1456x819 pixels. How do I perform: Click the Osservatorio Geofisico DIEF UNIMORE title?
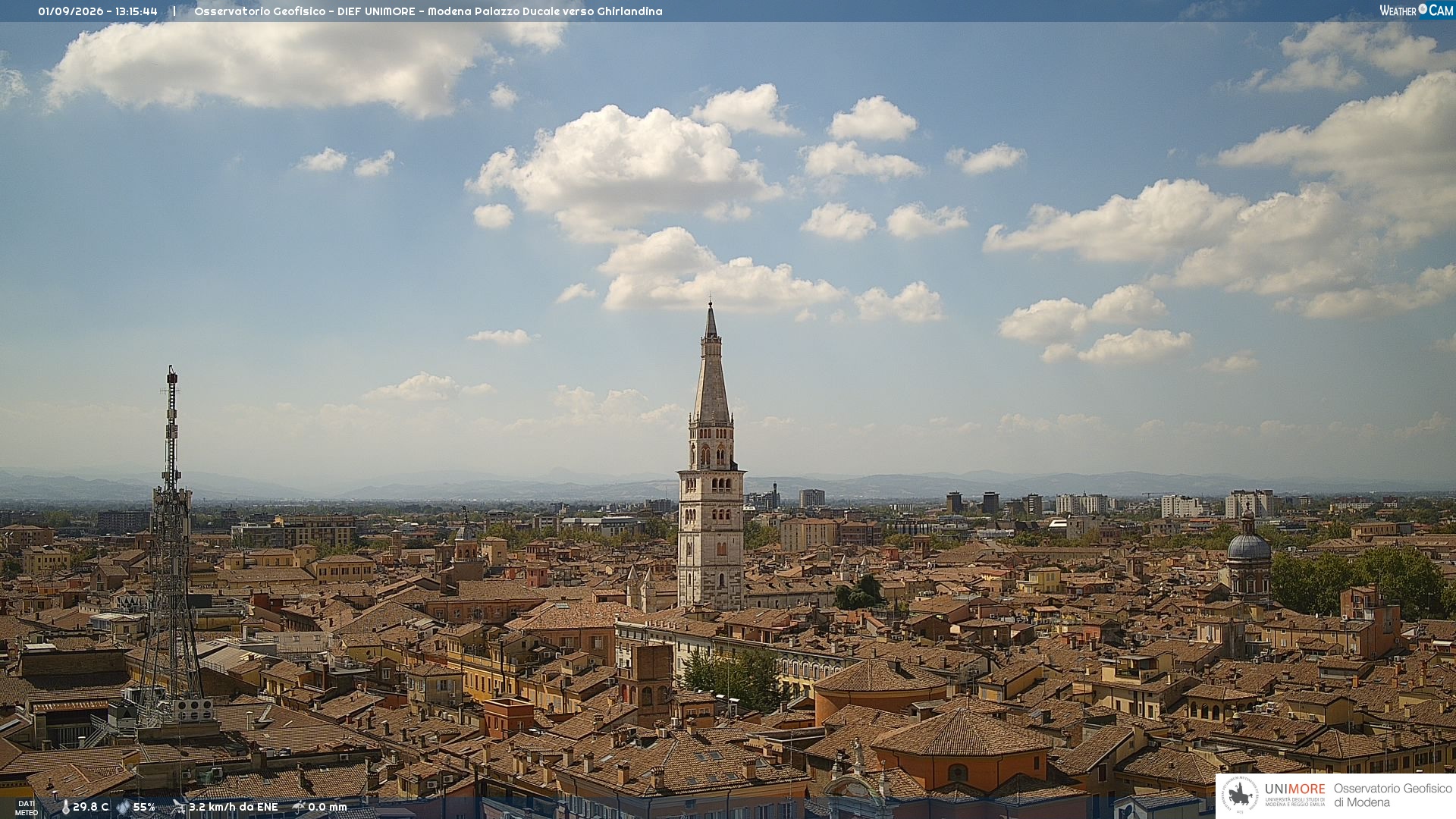(x=428, y=11)
